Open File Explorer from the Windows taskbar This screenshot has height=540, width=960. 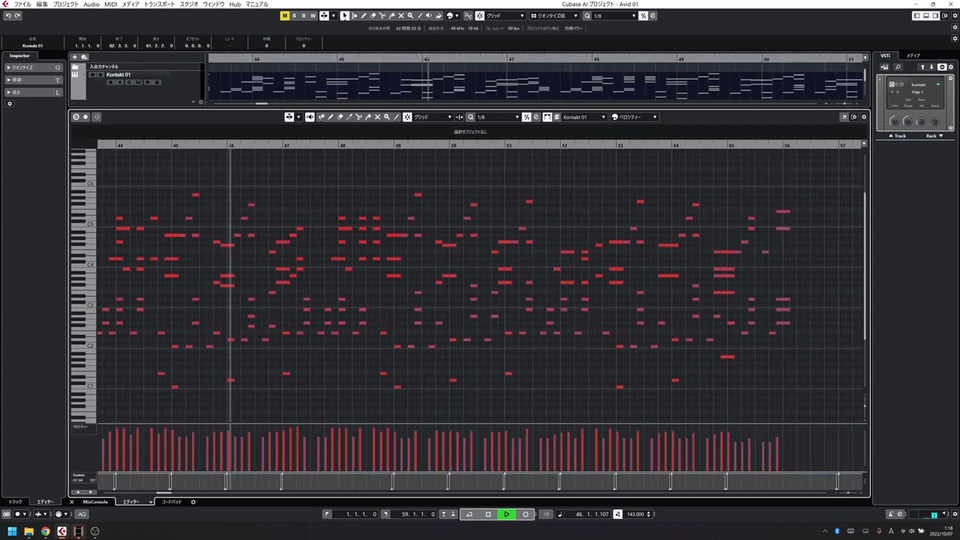click(29, 531)
